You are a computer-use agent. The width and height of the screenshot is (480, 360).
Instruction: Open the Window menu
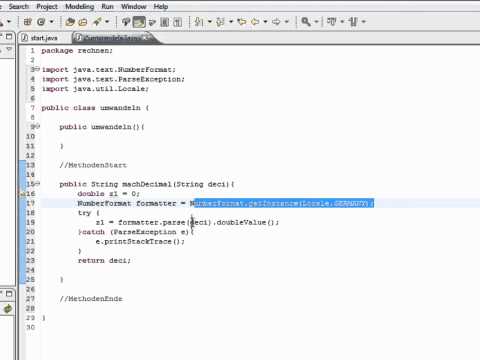(x=133, y=6)
